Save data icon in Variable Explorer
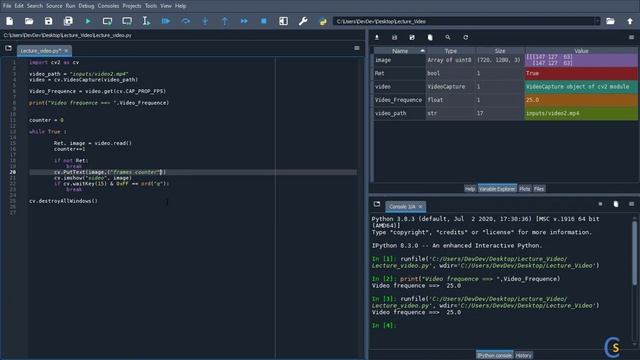 click(394, 38)
